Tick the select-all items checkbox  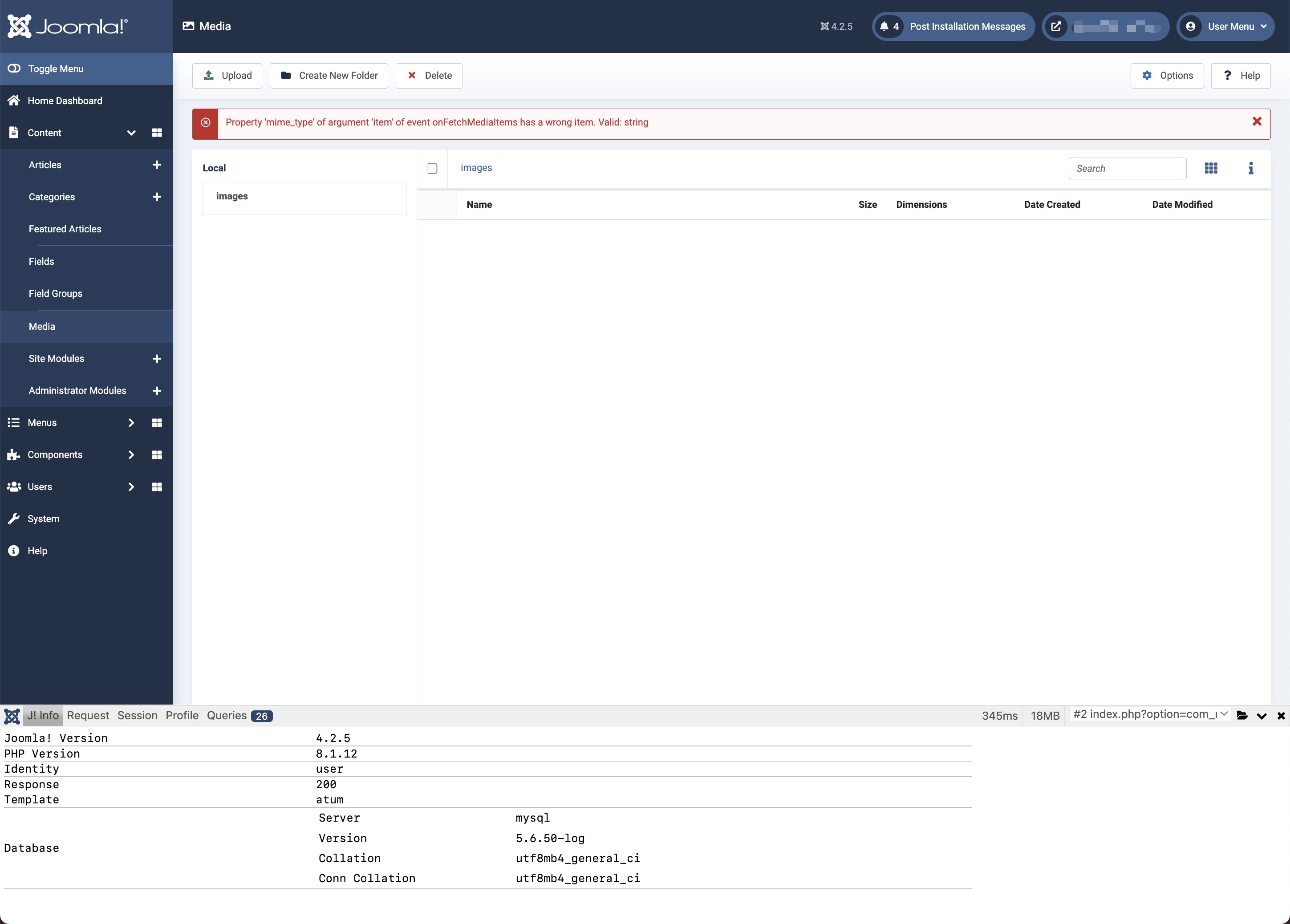[432, 168]
